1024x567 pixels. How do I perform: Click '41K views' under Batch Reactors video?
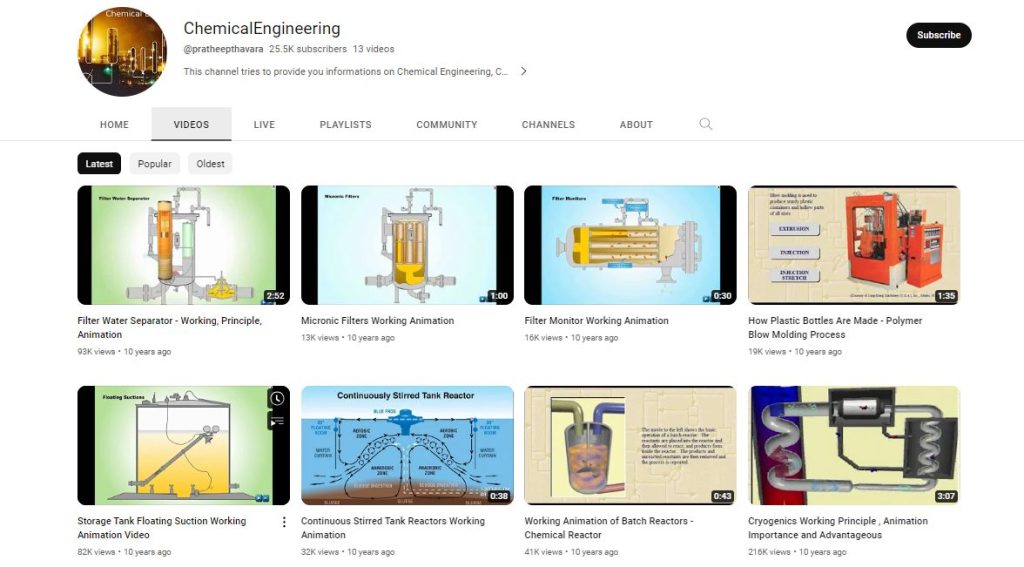pyautogui.click(x=543, y=552)
